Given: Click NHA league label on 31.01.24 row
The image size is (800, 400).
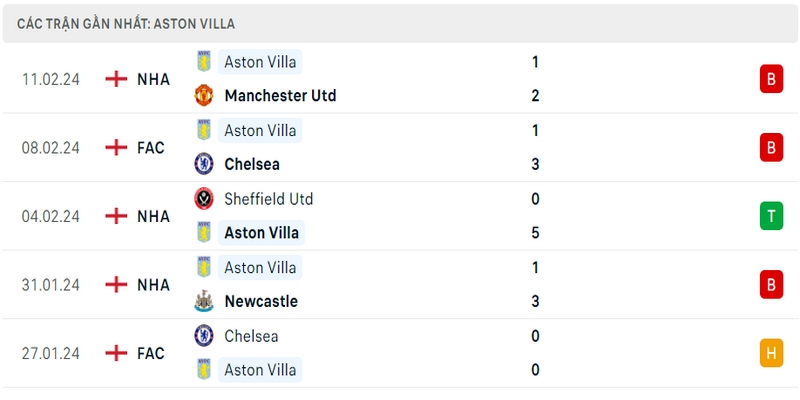Looking at the screenshot, I should [153, 284].
